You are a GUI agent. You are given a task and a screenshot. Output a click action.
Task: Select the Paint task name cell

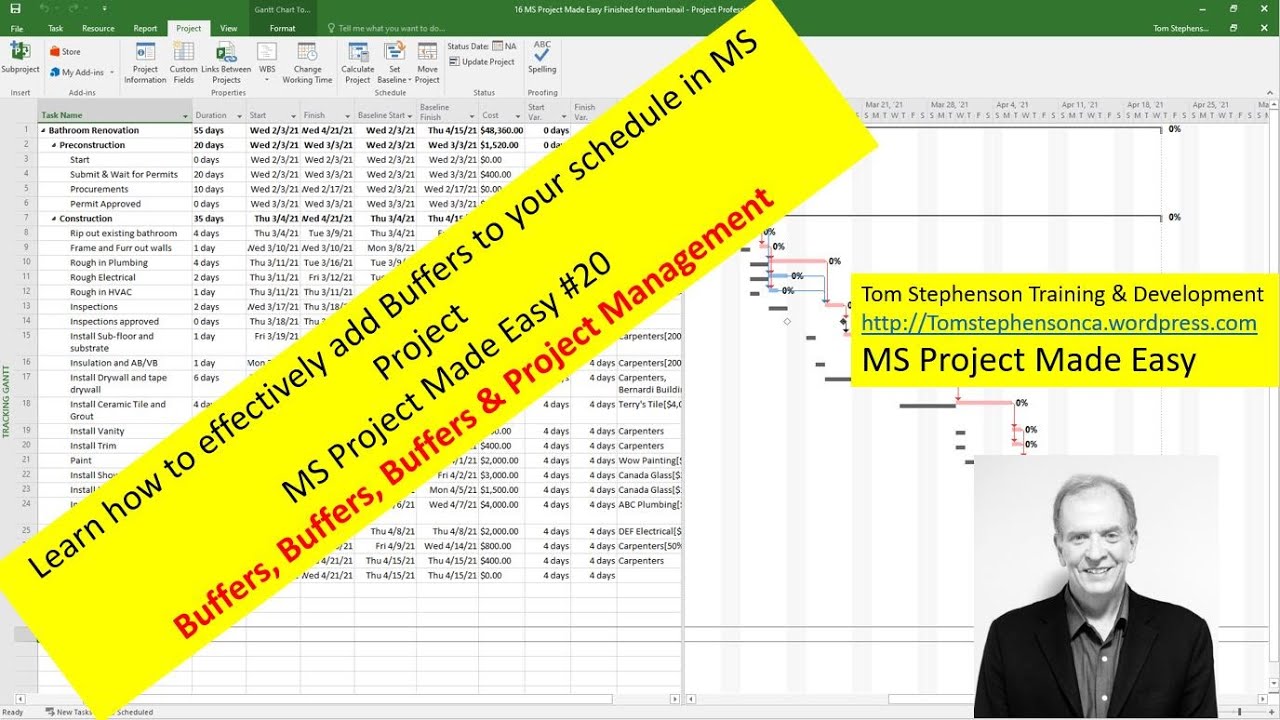tap(115, 461)
